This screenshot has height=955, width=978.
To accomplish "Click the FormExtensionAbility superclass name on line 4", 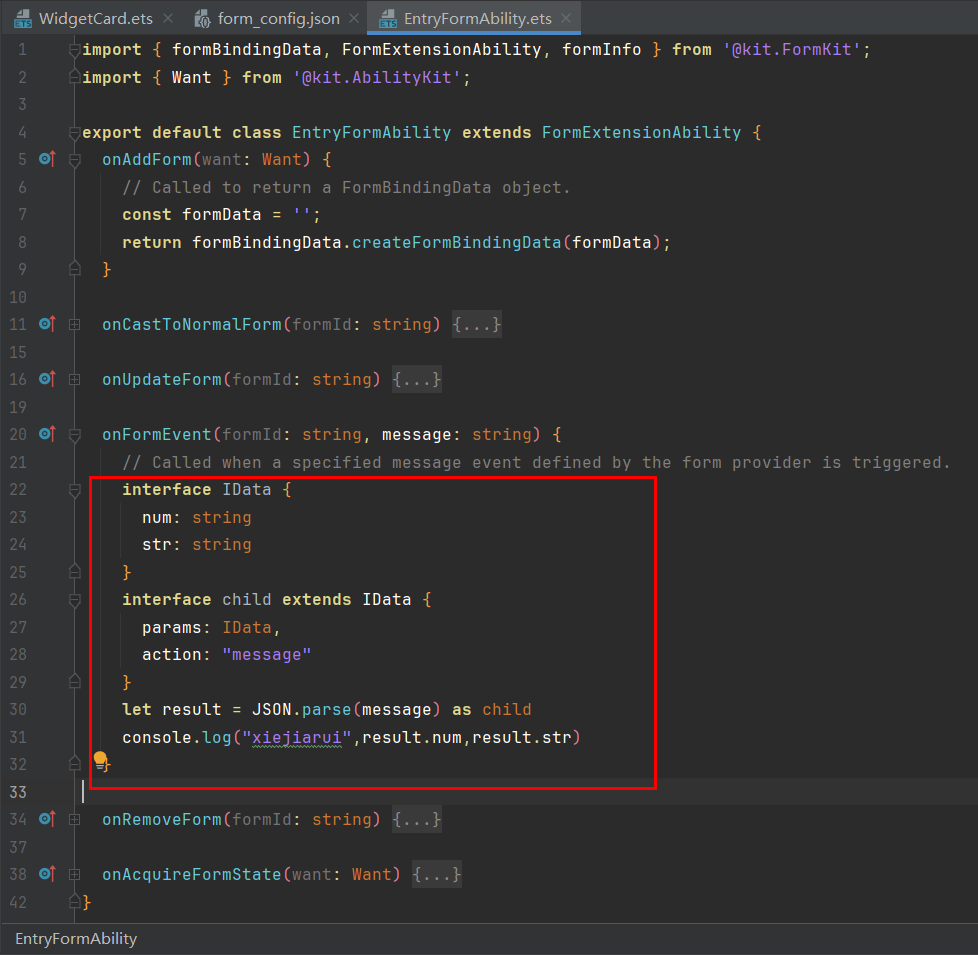I will tap(641, 132).
